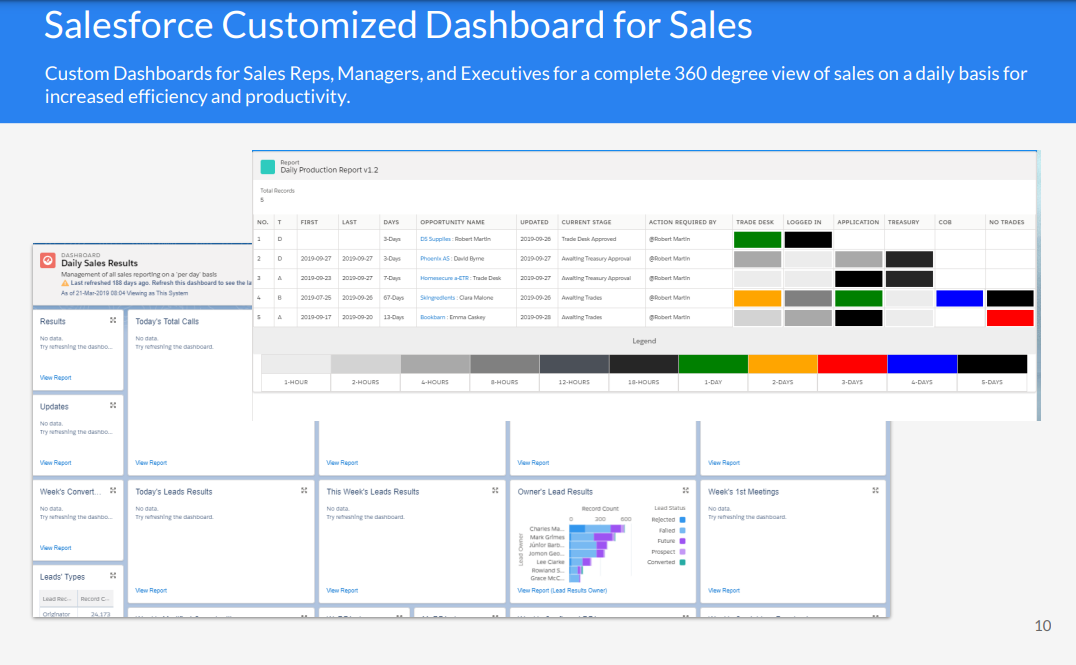Click the blue COB cell for Skingredients
1076x665 pixels.
click(959, 298)
